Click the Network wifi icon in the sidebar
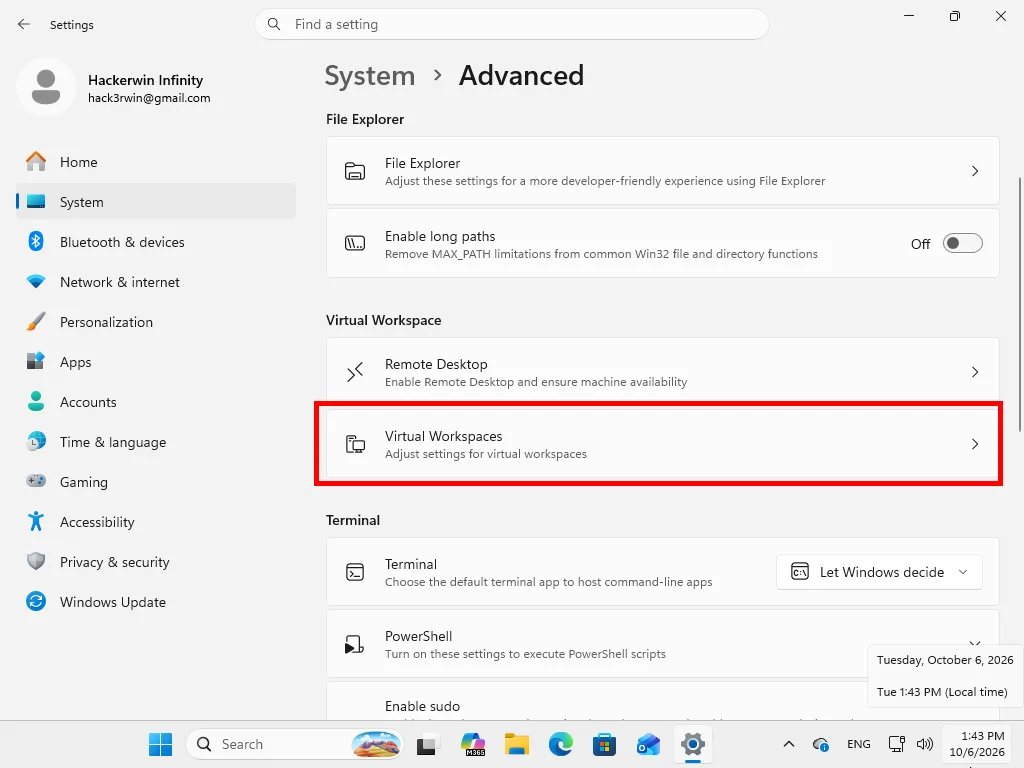This screenshot has width=1024, height=768. click(36, 281)
